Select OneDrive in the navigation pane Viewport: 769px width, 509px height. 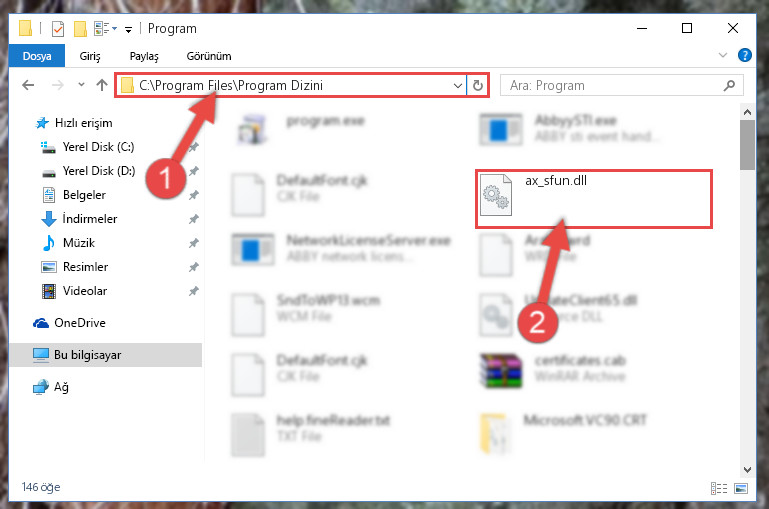point(80,323)
